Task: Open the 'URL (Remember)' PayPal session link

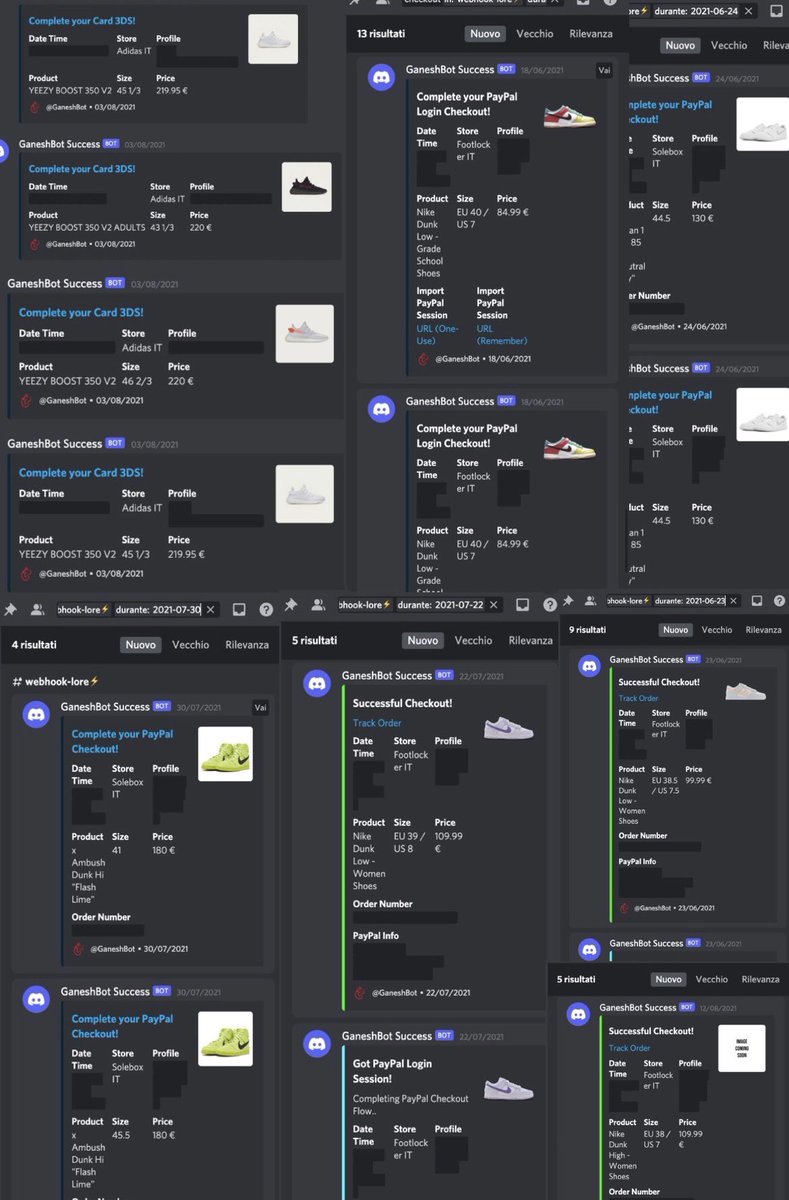Action: [x=502, y=334]
